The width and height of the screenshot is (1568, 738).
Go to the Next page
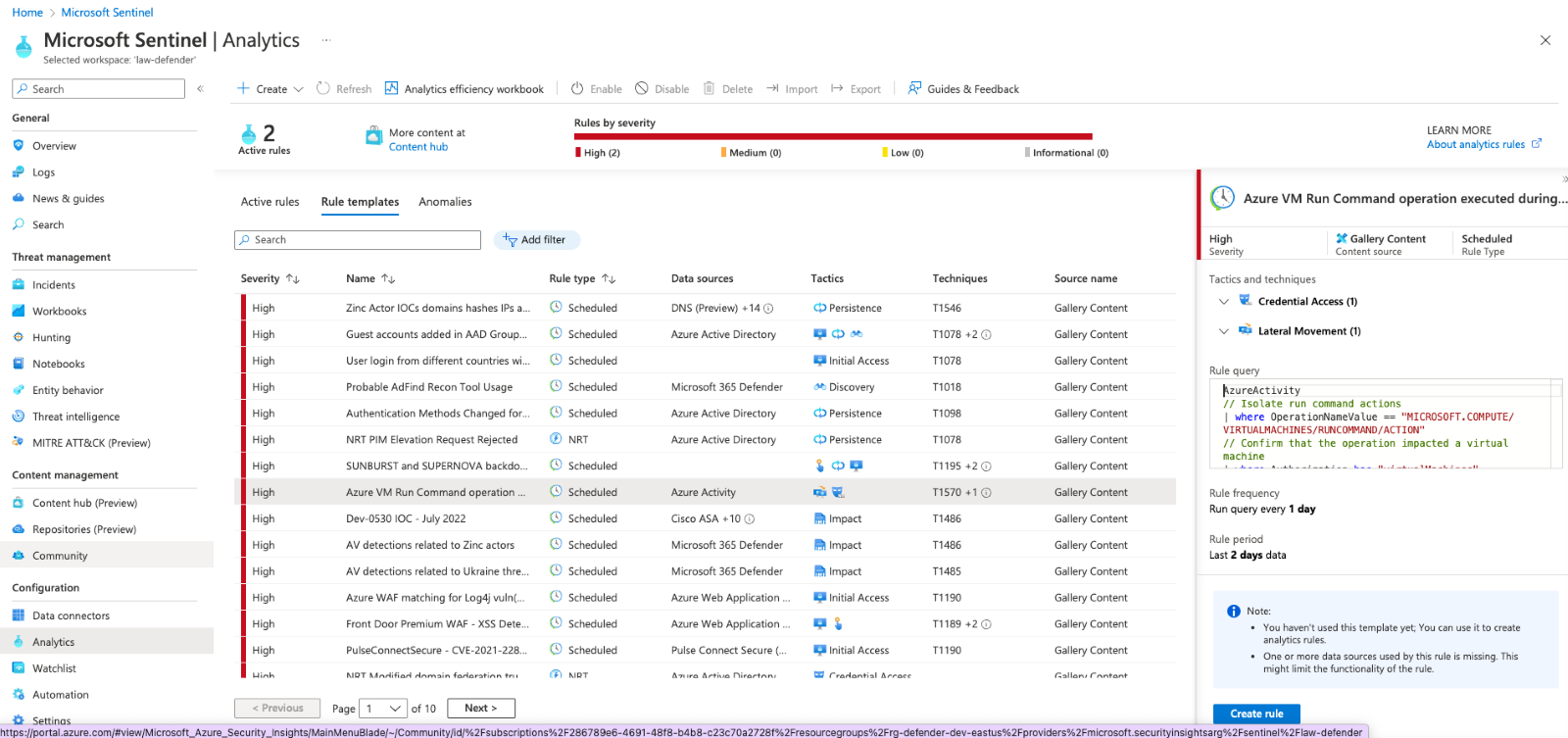pos(480,709)
